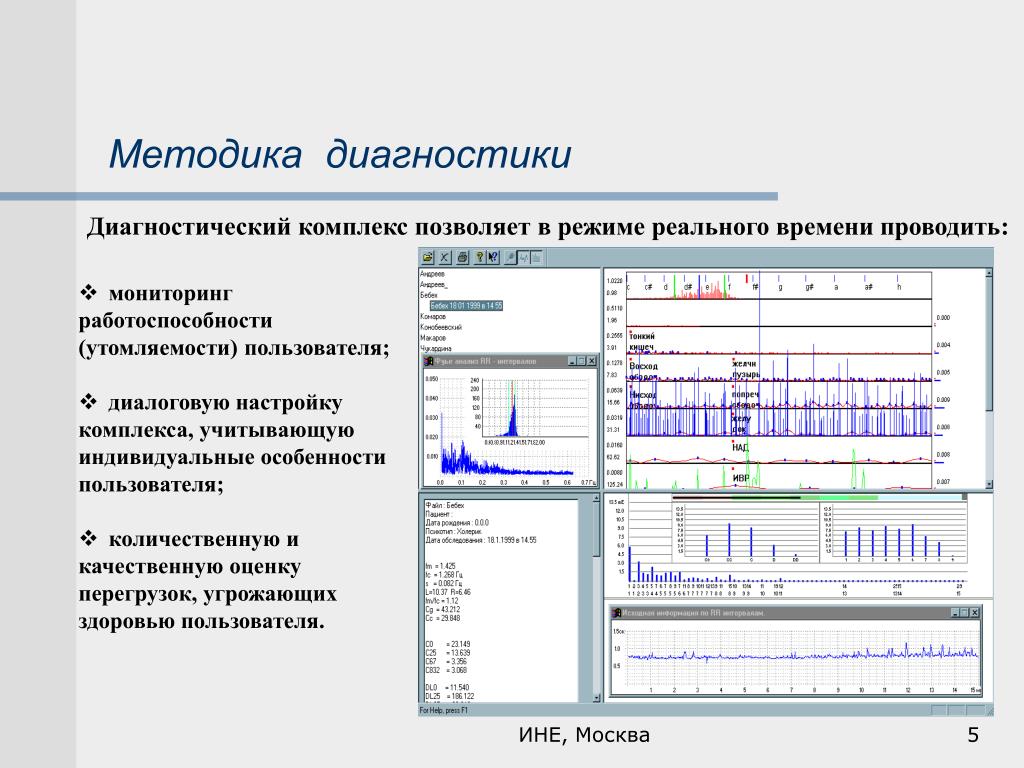The height and width of the screenshot is (768, 1024).
Task: Close the Fourier RR-interval analysis window
Action: (592, 361)
